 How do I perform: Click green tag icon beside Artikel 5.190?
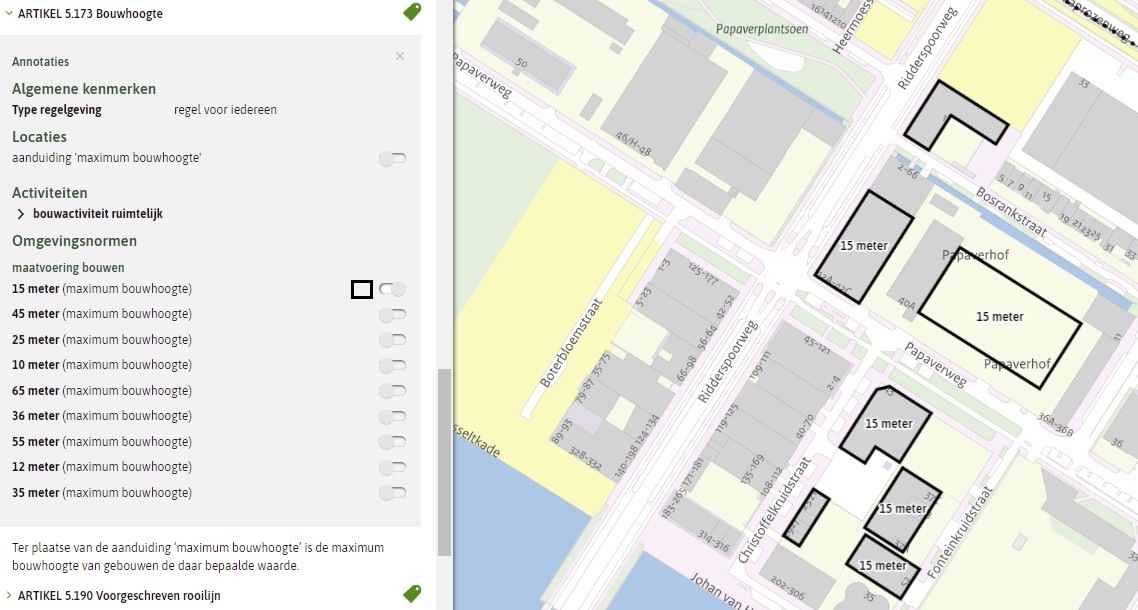coord(412,593)
